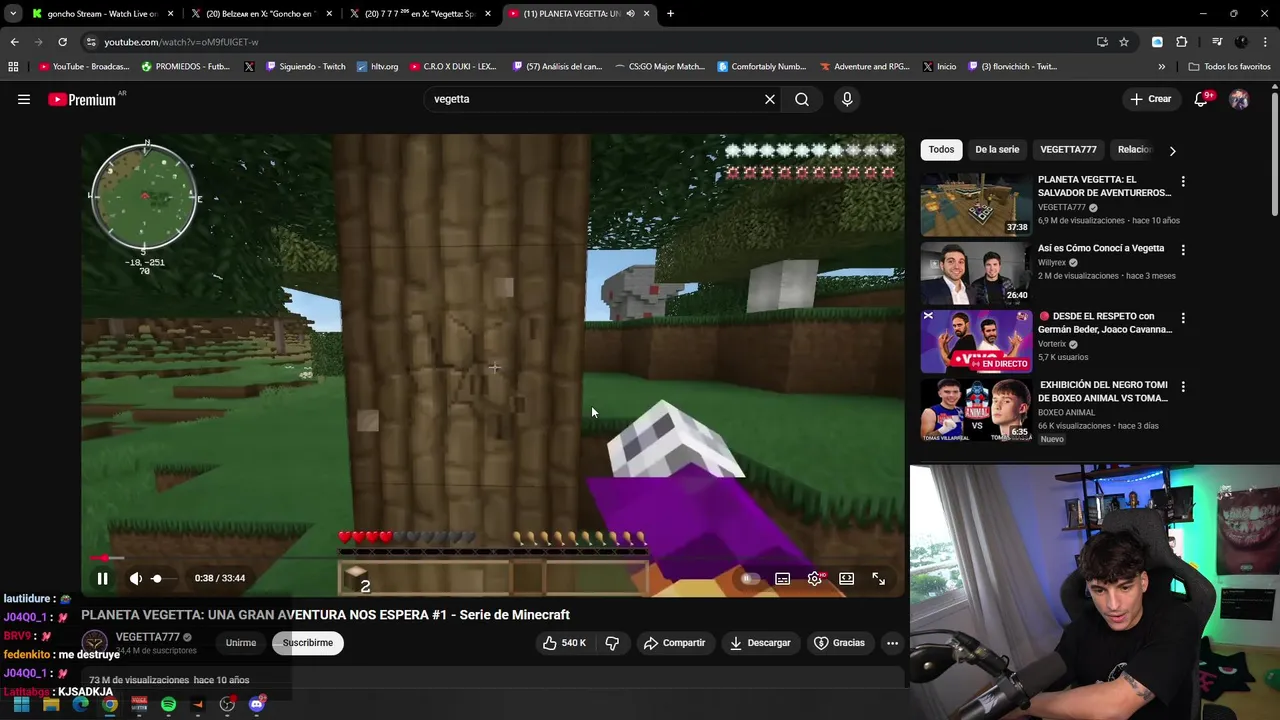Show more chips with right arrow
1280x720 pixels.
1172,150
